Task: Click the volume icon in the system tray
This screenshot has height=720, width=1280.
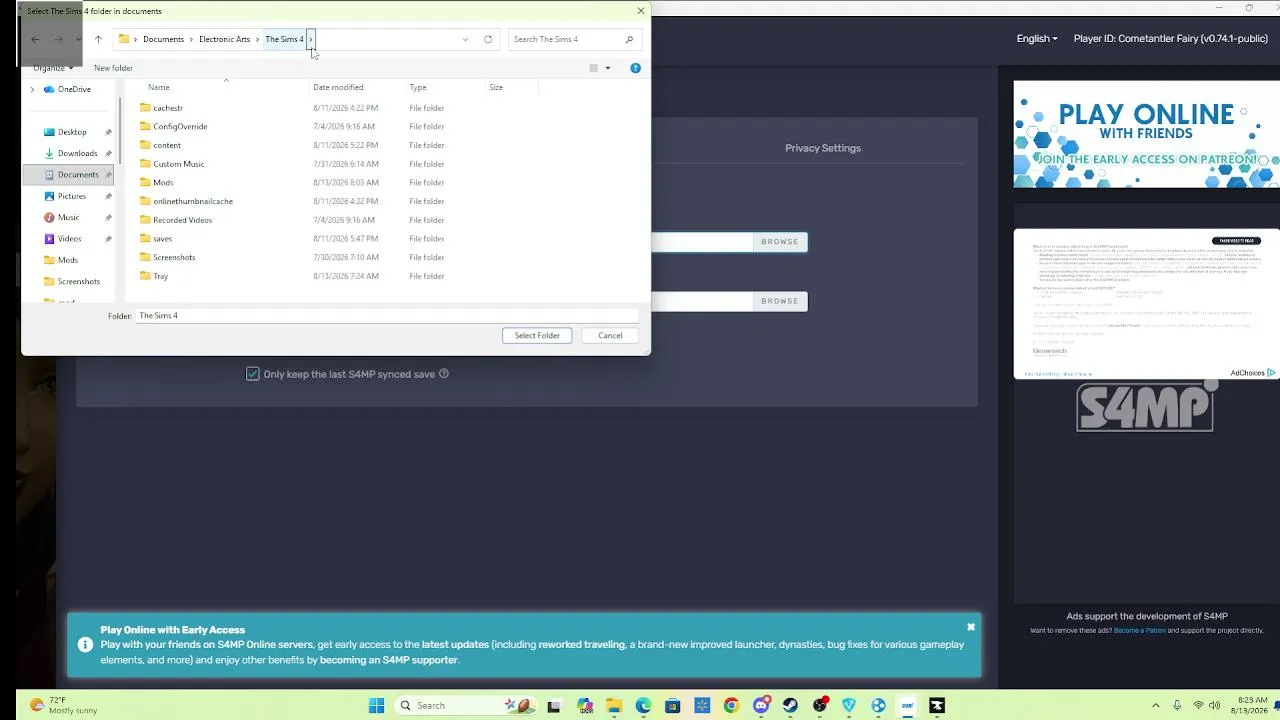Action: (x=1215, y=706)
